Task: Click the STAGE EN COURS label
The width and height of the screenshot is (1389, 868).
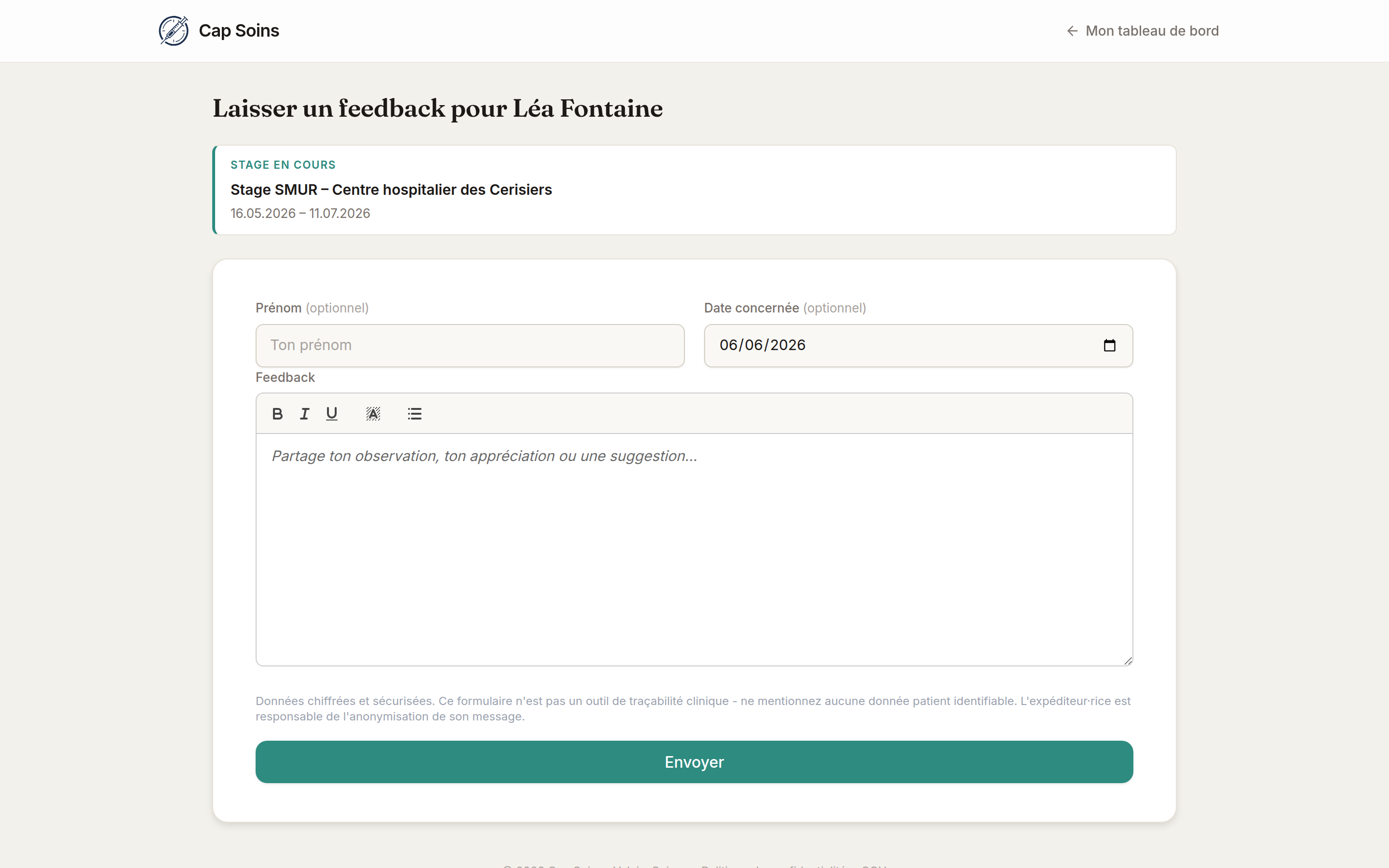Action: click(x=283, y=165)
